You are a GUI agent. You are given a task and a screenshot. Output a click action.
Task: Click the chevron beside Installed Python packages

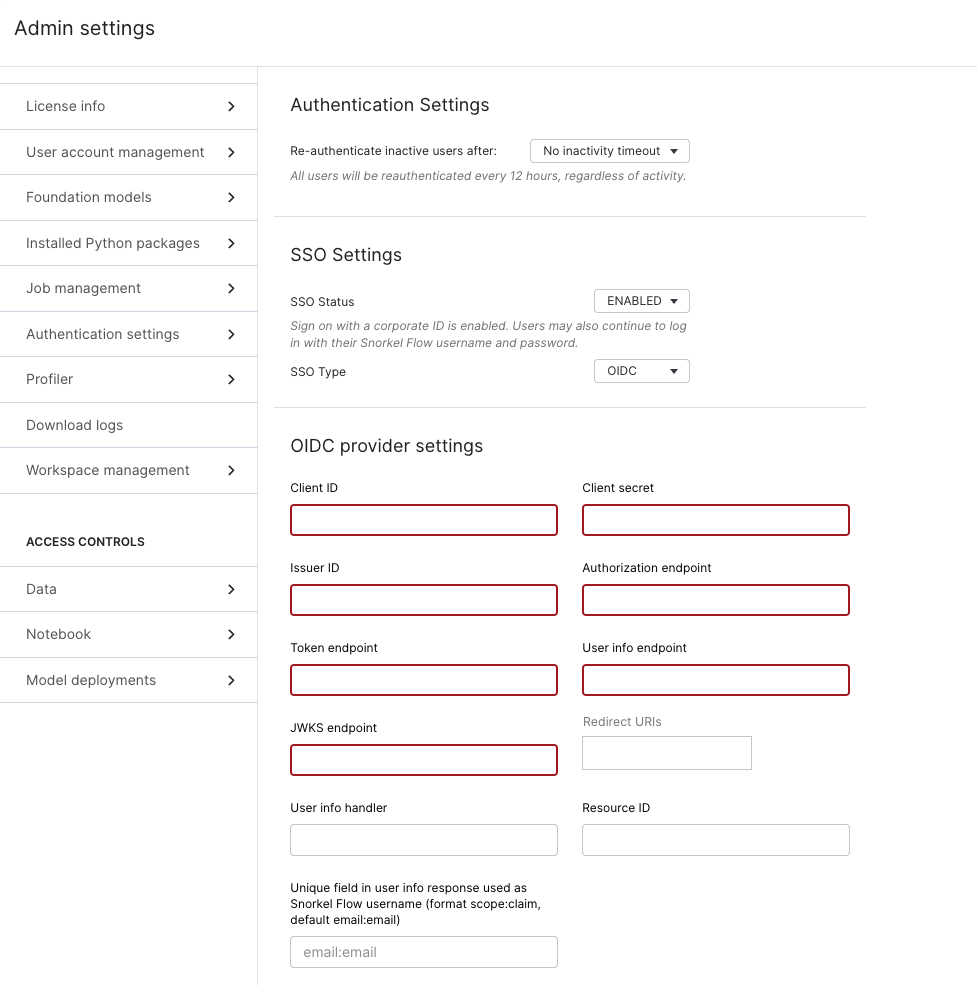tap(231, 244)
